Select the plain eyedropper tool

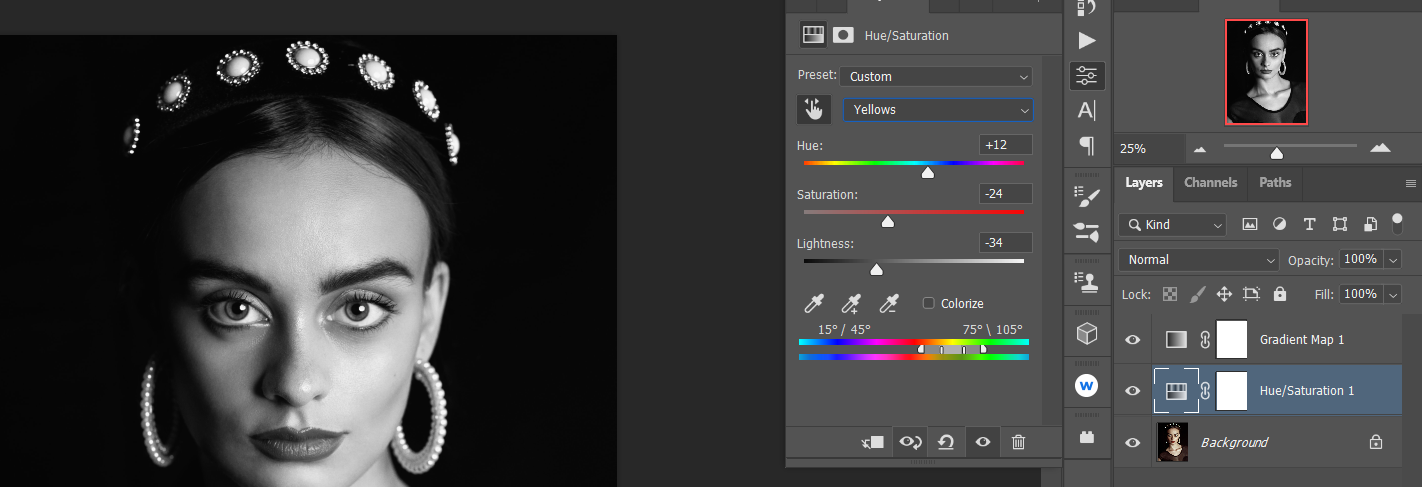[815, 303]
